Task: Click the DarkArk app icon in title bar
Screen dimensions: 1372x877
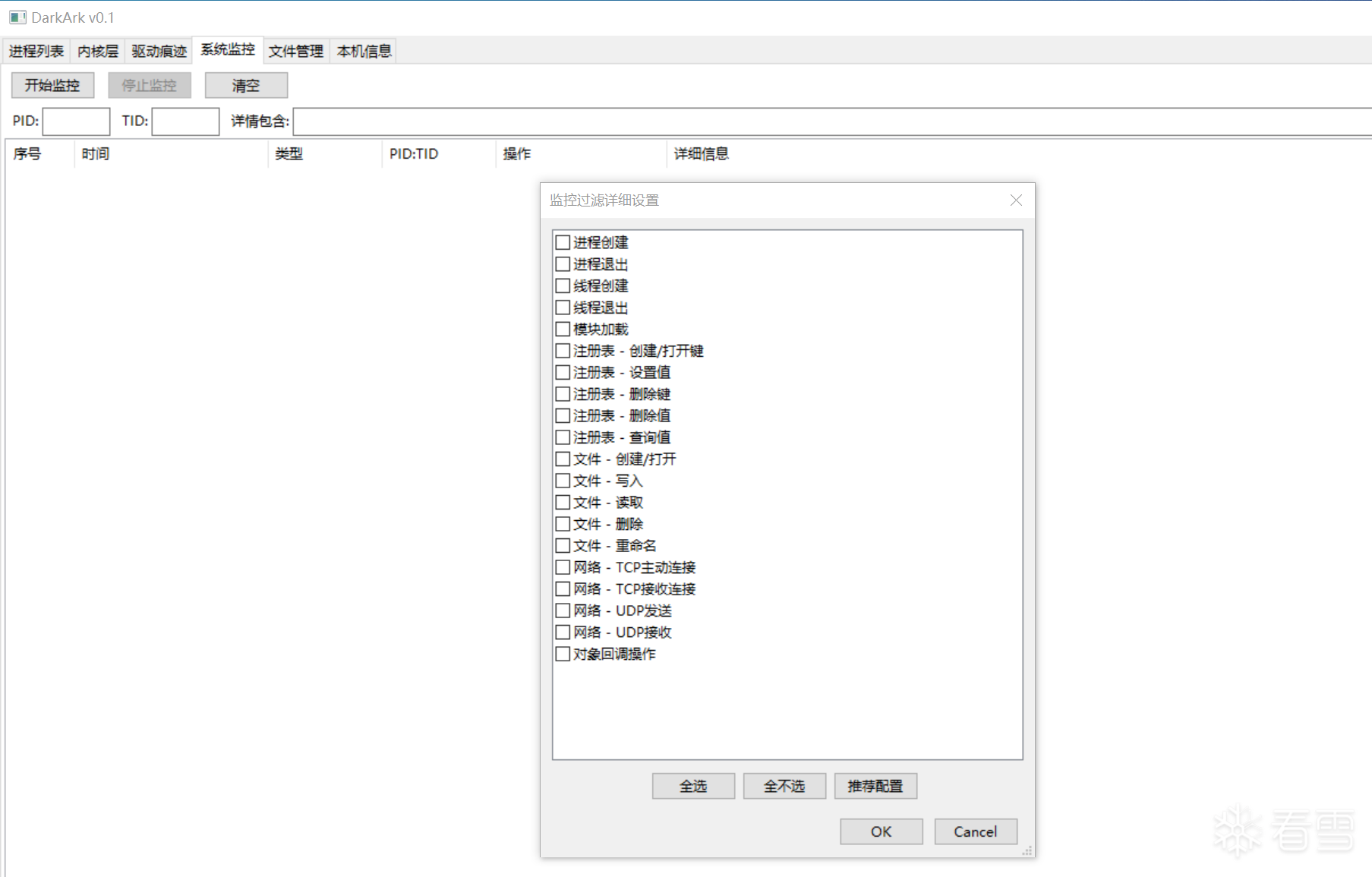Action: (x=17, y=17)
